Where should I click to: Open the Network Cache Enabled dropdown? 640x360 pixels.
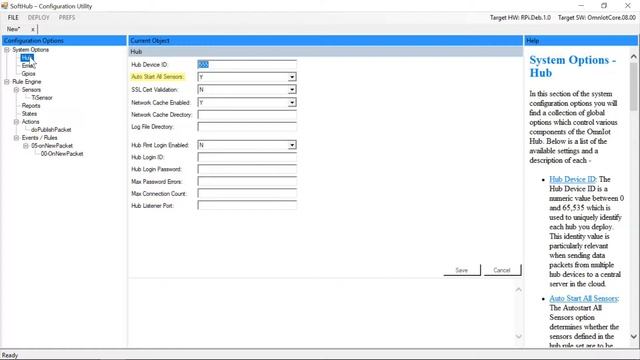(x=292, y=102)
